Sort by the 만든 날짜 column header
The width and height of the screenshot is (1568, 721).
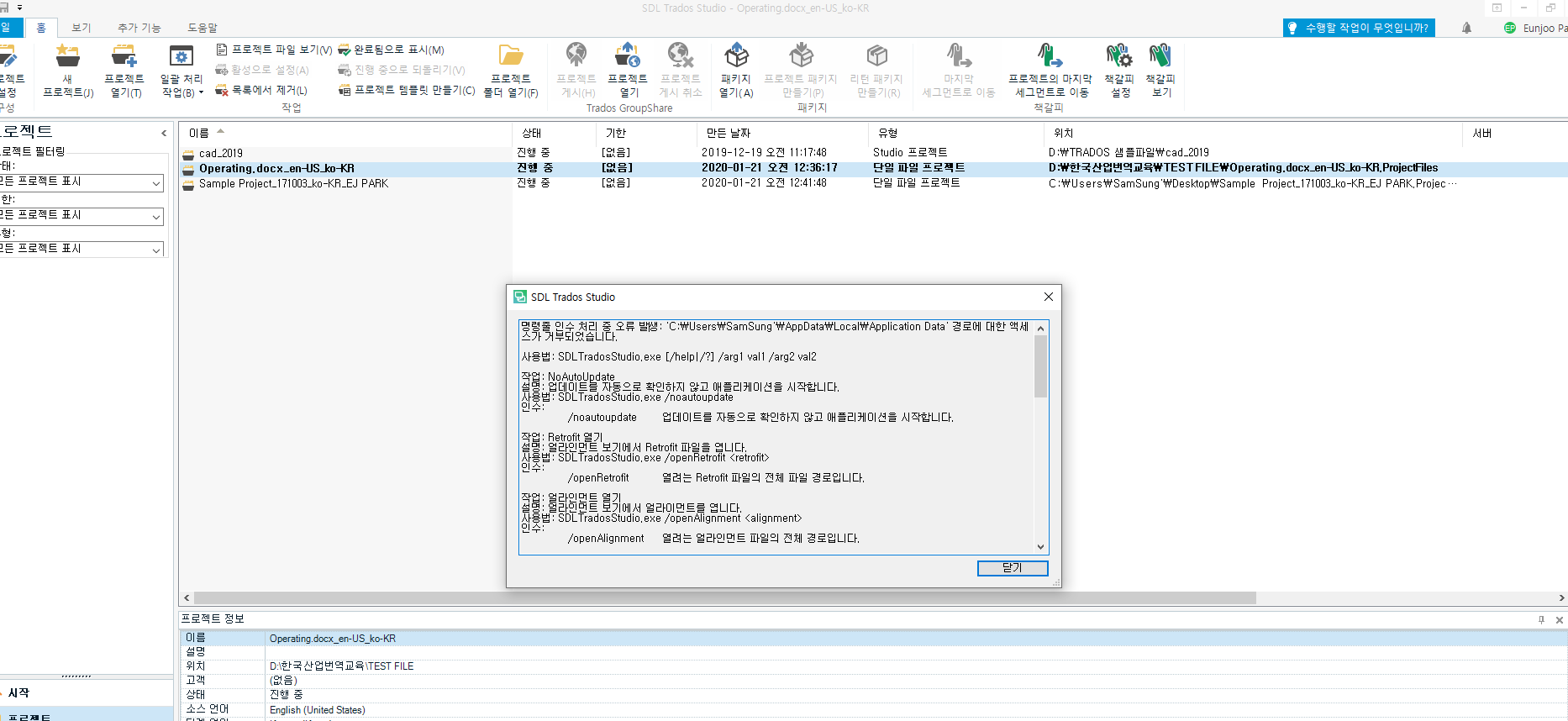click(x=782, y=133)
